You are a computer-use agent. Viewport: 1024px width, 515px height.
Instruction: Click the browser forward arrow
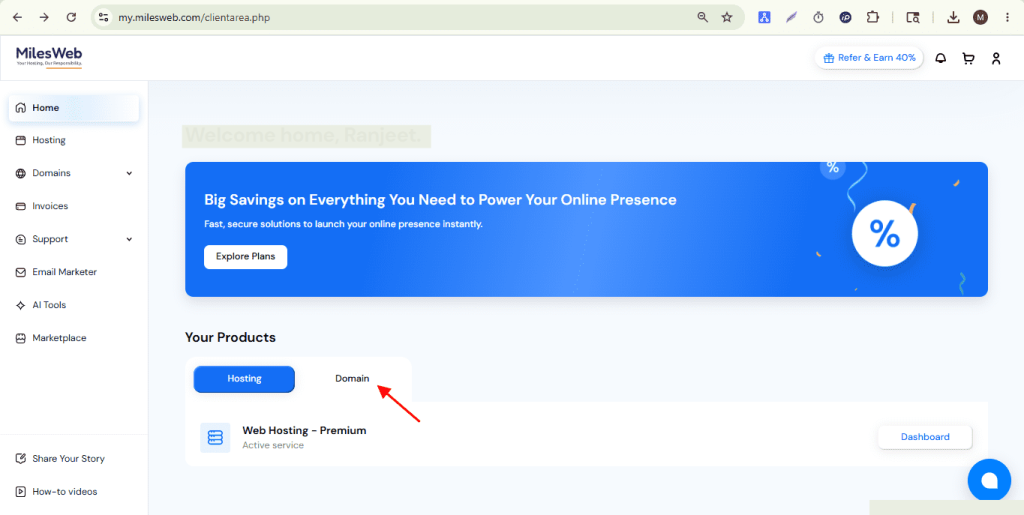(x=44, y=18)
